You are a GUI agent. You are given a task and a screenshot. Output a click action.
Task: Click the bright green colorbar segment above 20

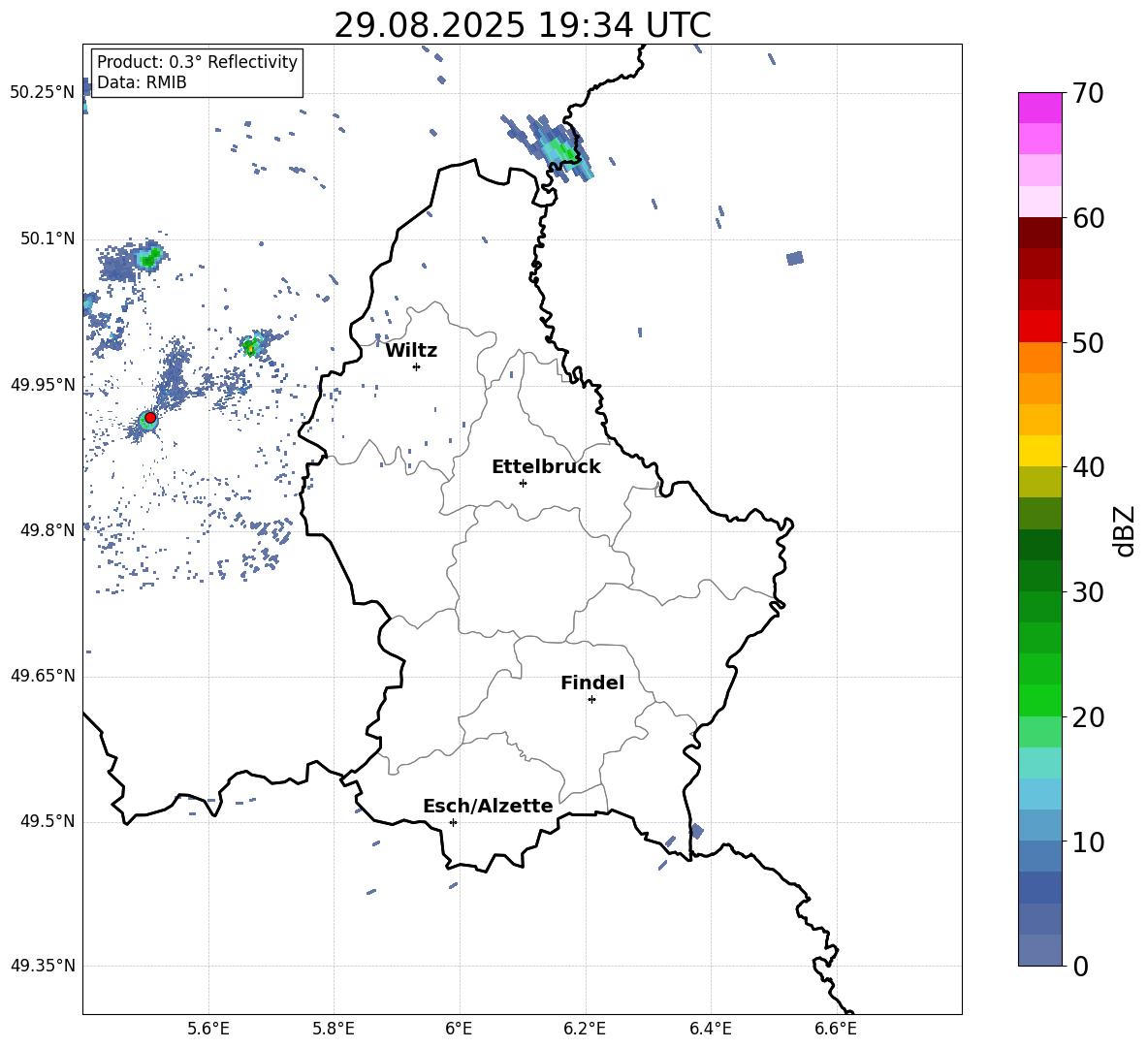pyautogui.click(x=1040, y=700)
